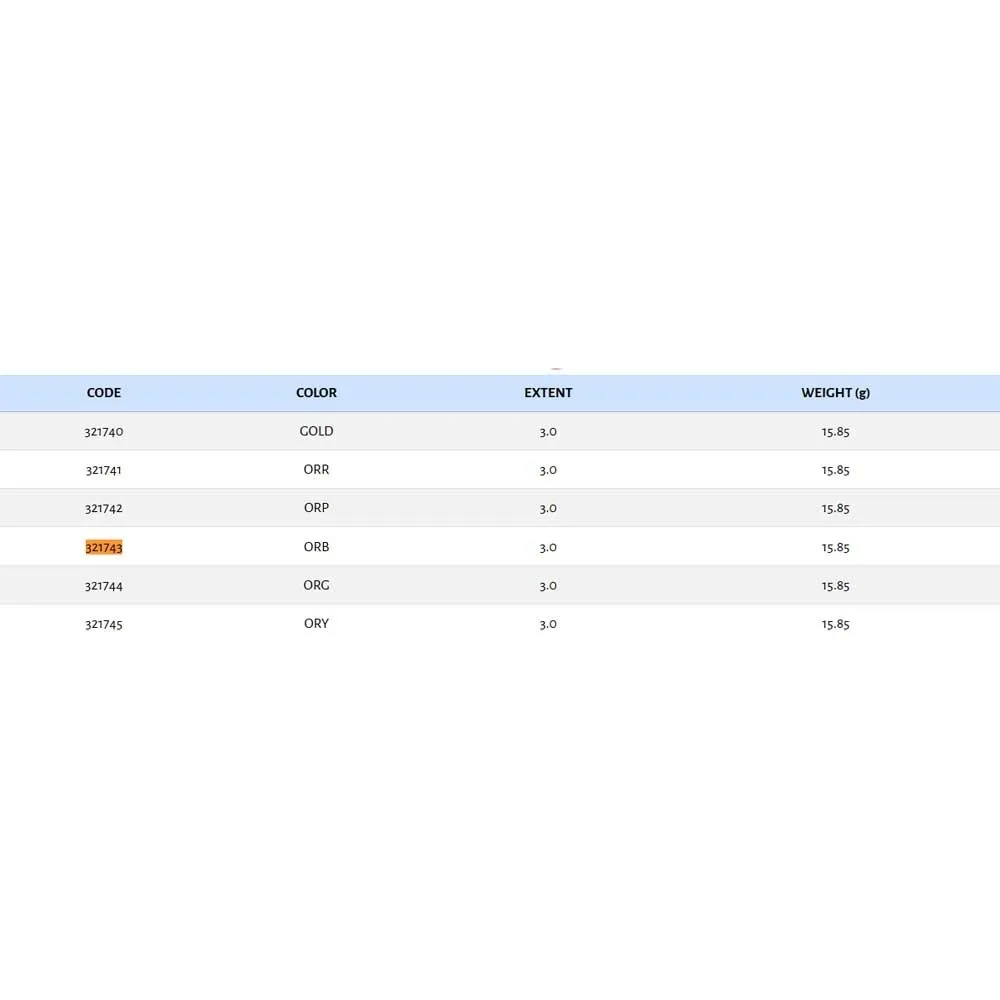Viewport: 1000px width, 1000px height.
Task: Click the highlighted code 321743
Action: 104,547
